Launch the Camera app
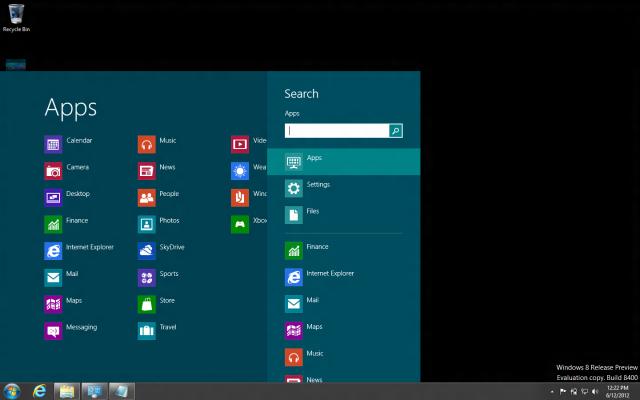 click(67, 171)
